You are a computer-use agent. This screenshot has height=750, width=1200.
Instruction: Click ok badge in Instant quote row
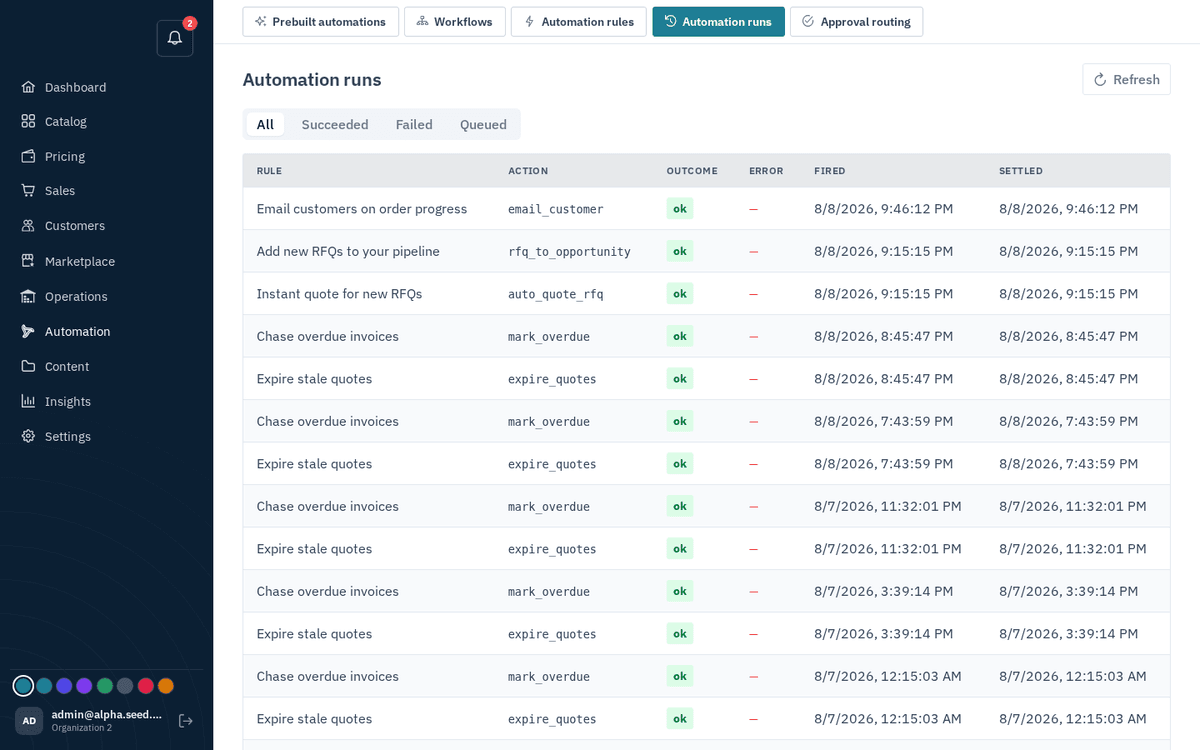680,293
